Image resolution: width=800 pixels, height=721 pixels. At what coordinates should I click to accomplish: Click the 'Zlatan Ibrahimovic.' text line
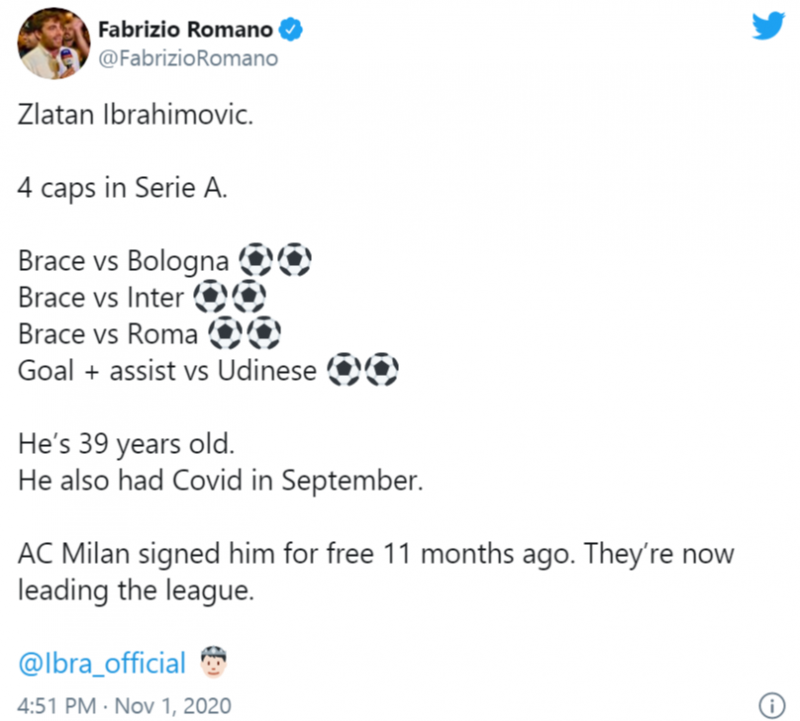(x=136, y=116)
